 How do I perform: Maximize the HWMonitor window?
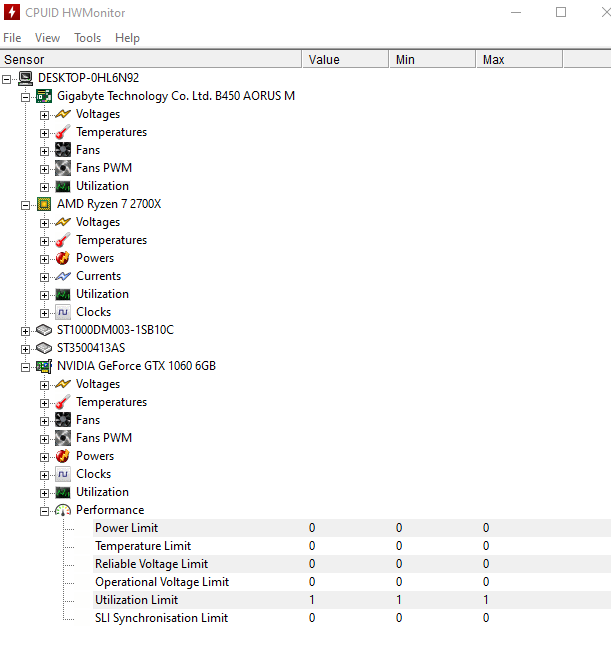[561, 12]
